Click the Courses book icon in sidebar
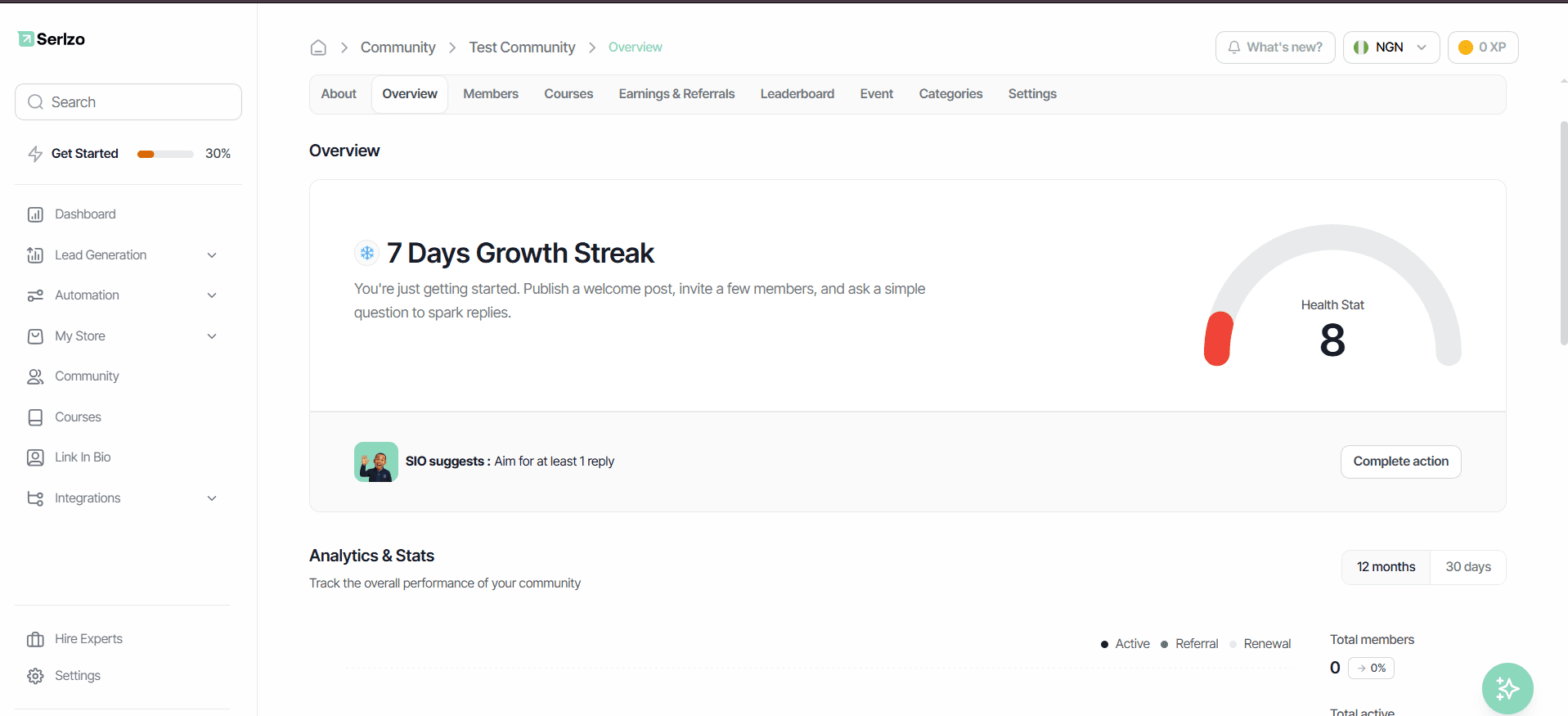 pyautogui.click(x=35, y=417)
